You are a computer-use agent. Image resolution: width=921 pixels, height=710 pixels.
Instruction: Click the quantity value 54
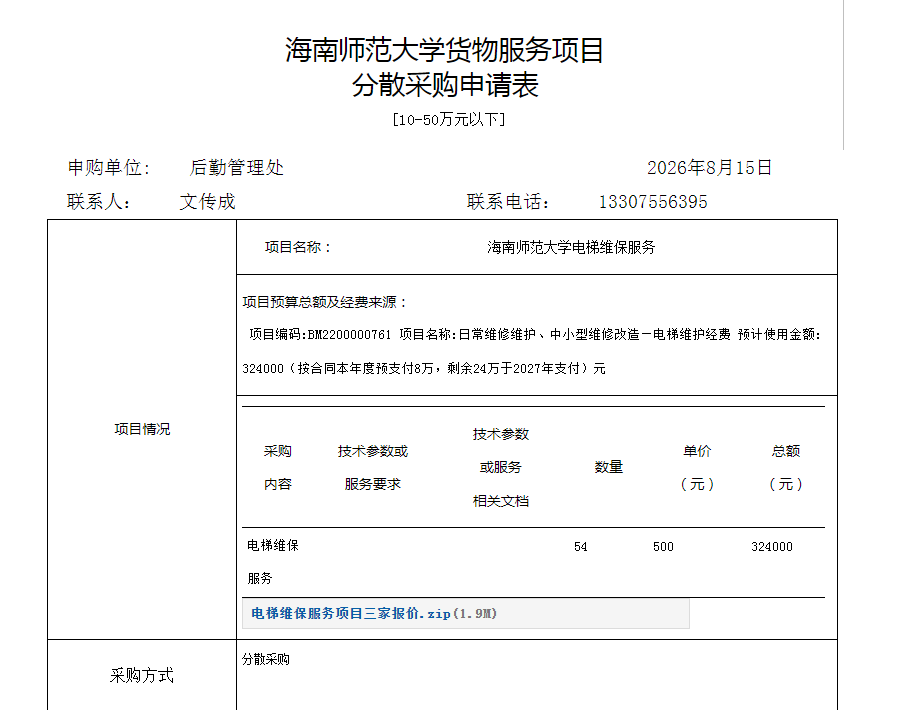pos(580,547)
